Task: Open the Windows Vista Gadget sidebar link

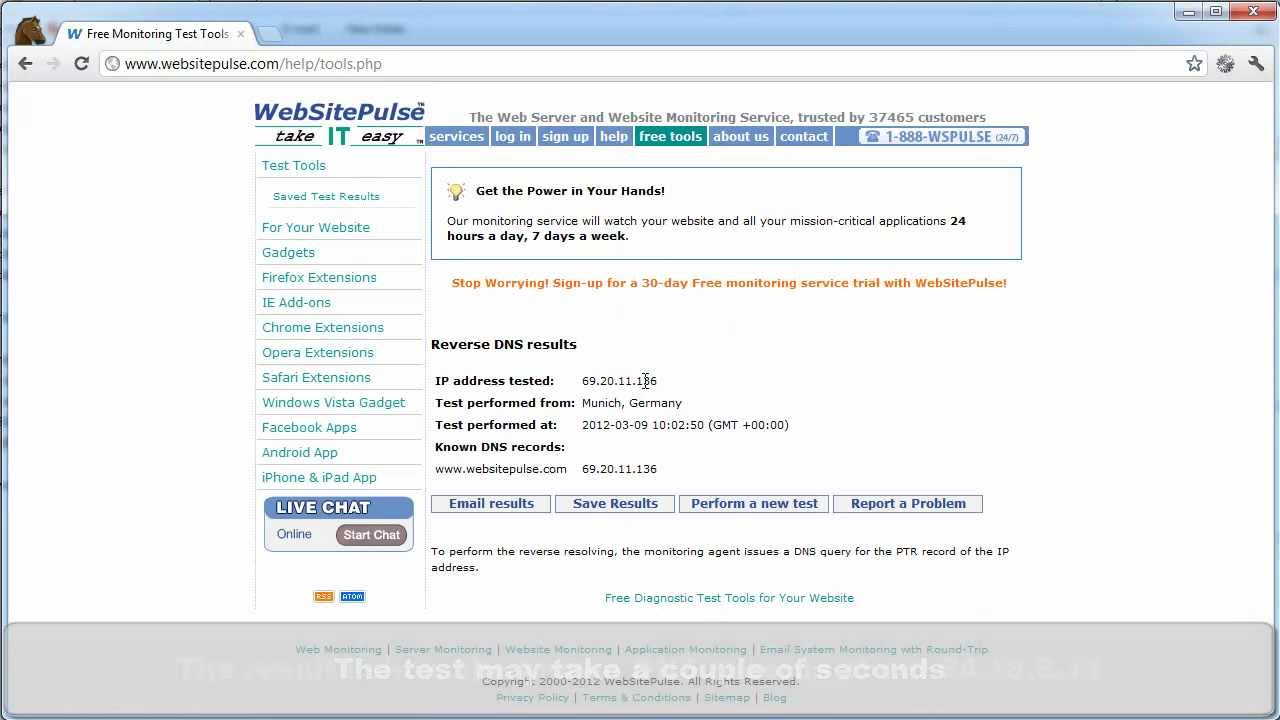Action: [333, 402]
